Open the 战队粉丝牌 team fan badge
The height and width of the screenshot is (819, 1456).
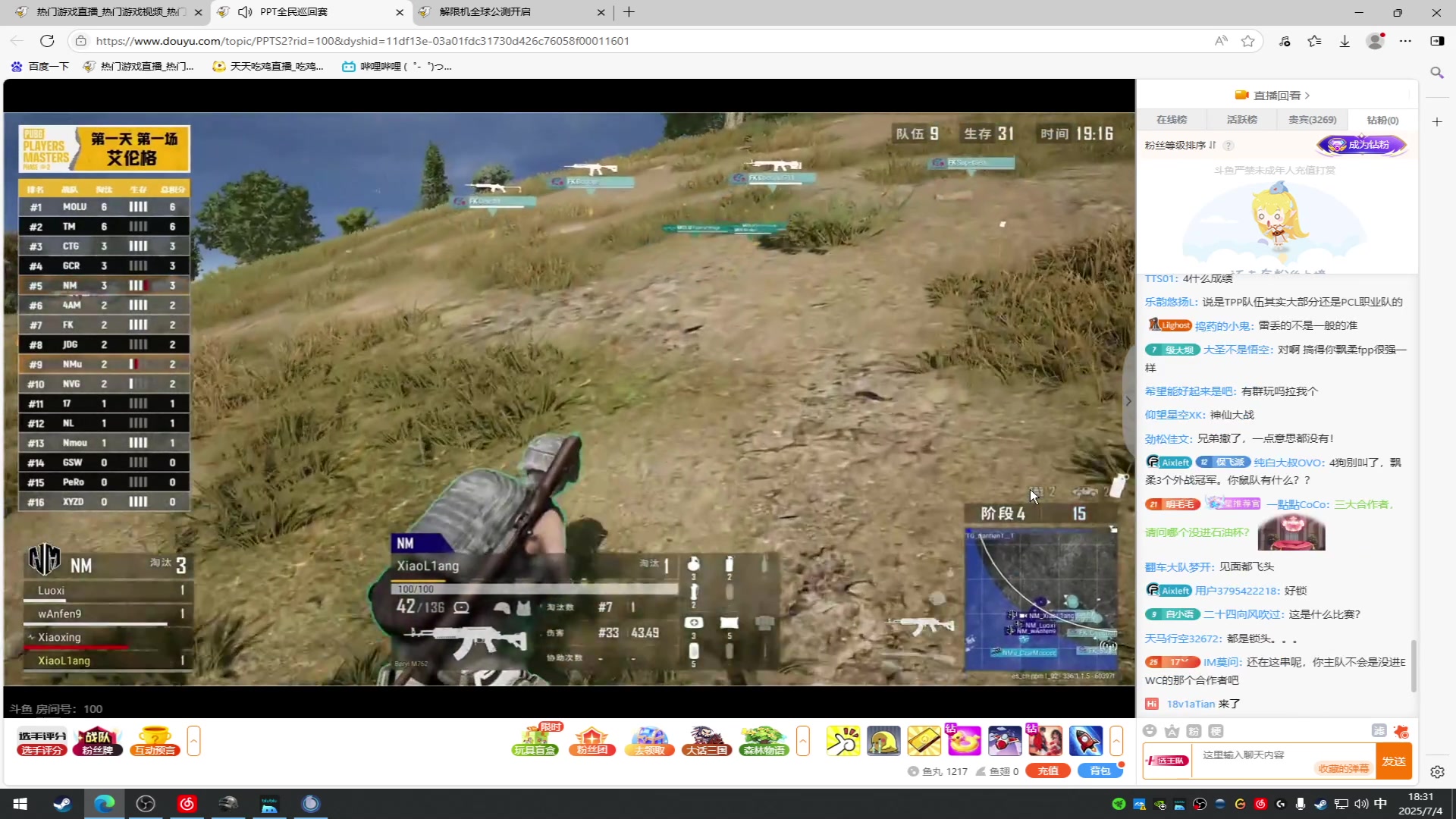click(98, 742)
